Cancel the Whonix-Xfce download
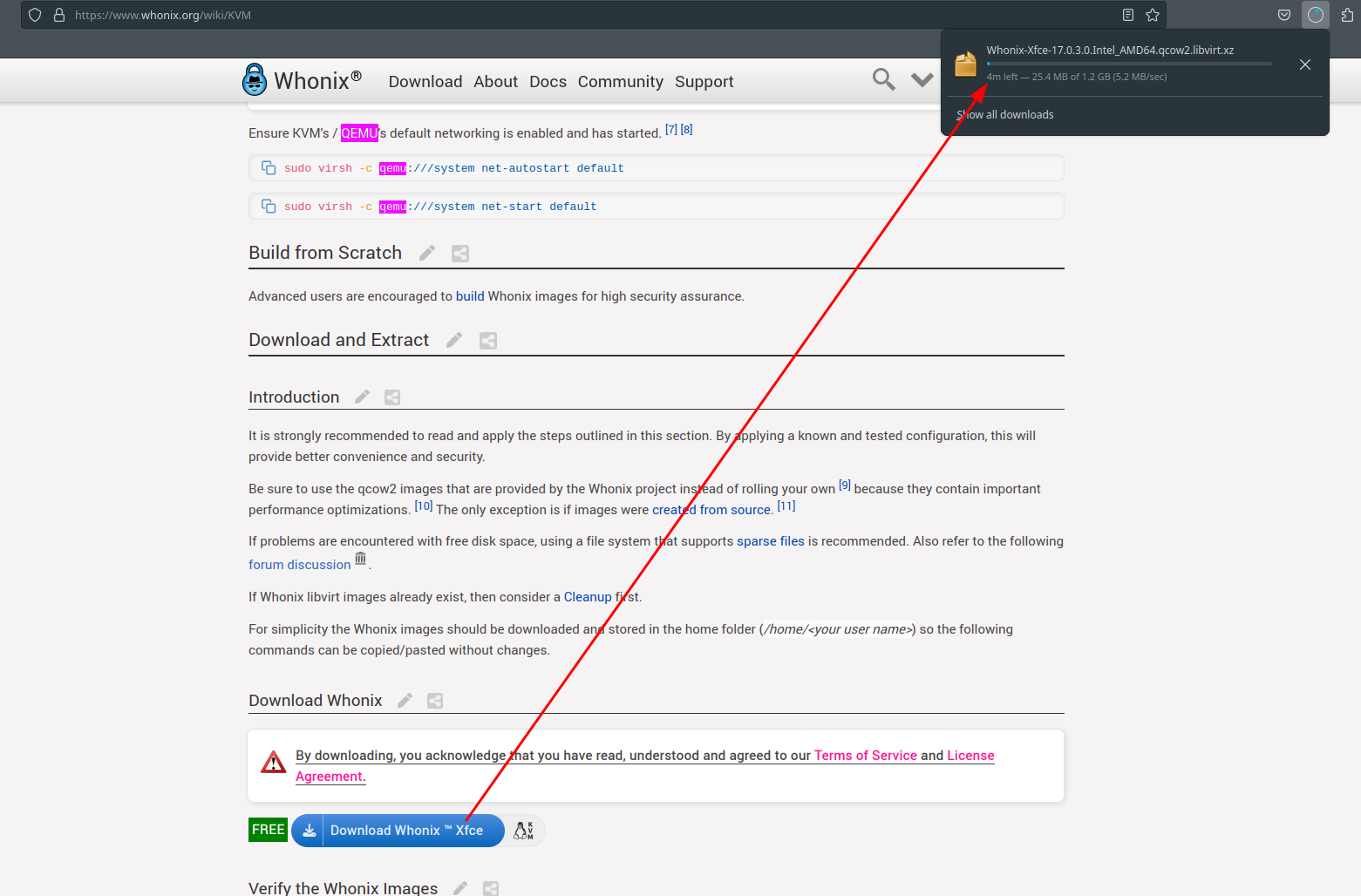The width and height of the screenshot is (1361, 896). (1305, 64)
